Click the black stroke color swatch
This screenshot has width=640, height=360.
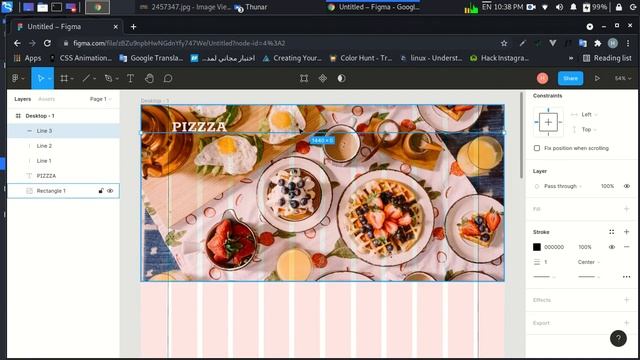point(537,247)
